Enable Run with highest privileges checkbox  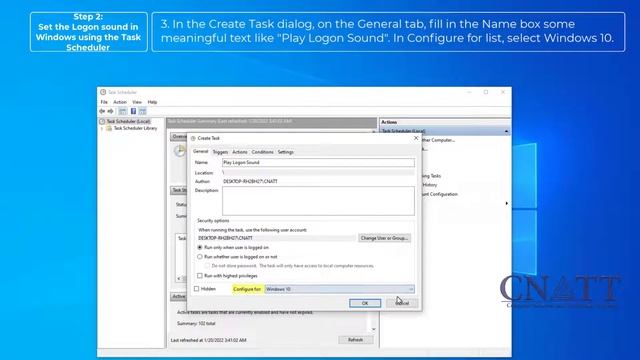200,276
